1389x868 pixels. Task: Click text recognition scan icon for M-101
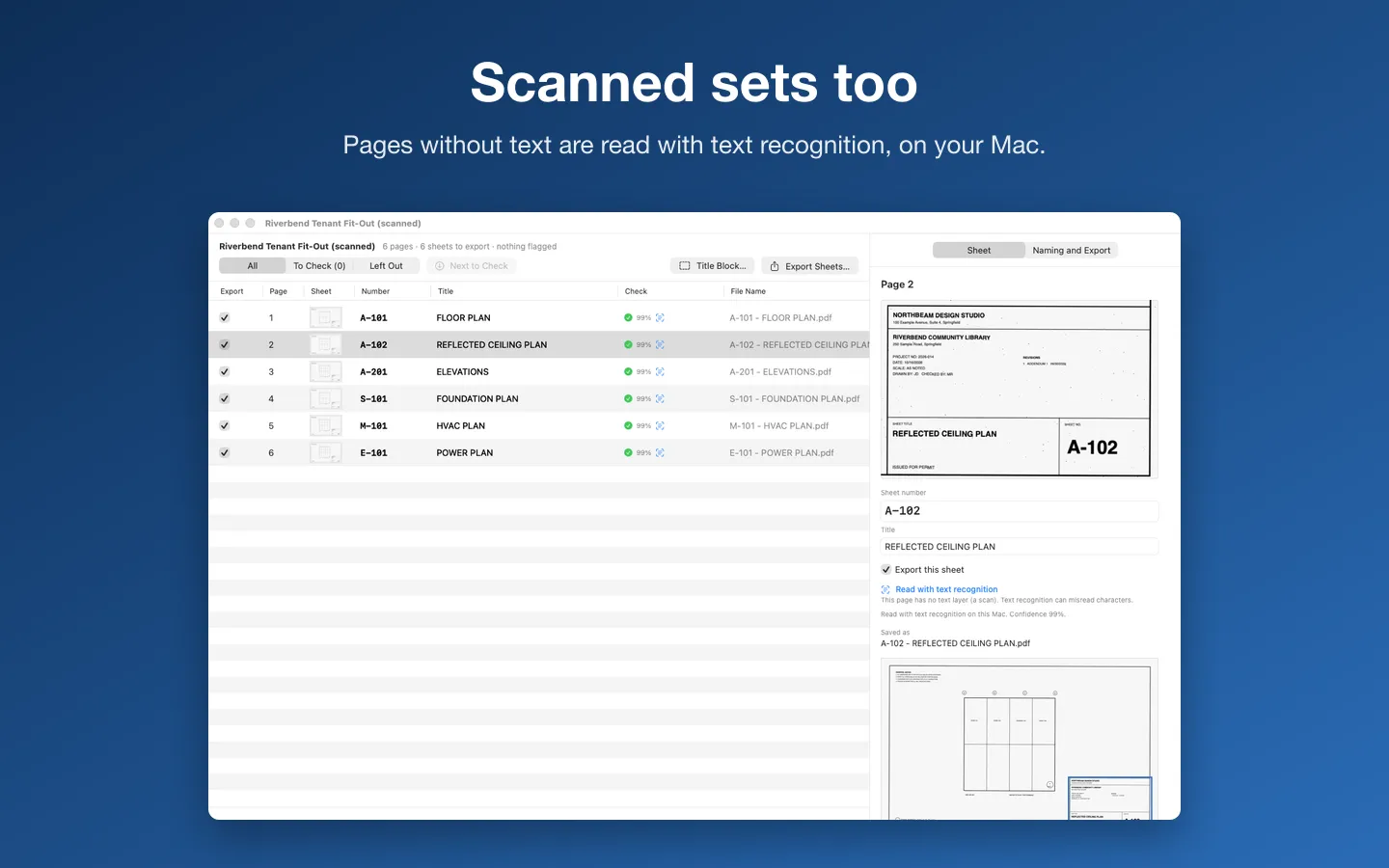click(x=660, y=425)
